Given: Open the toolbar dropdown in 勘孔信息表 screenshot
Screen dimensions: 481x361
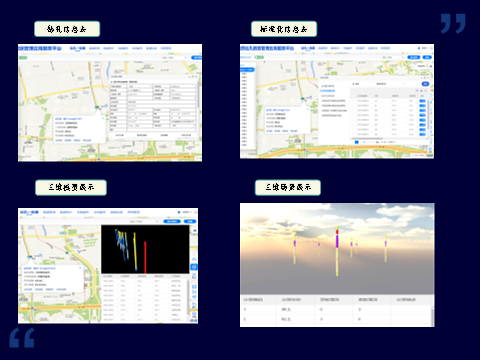Looking at the screenshot, I should [x=174, y=58].
